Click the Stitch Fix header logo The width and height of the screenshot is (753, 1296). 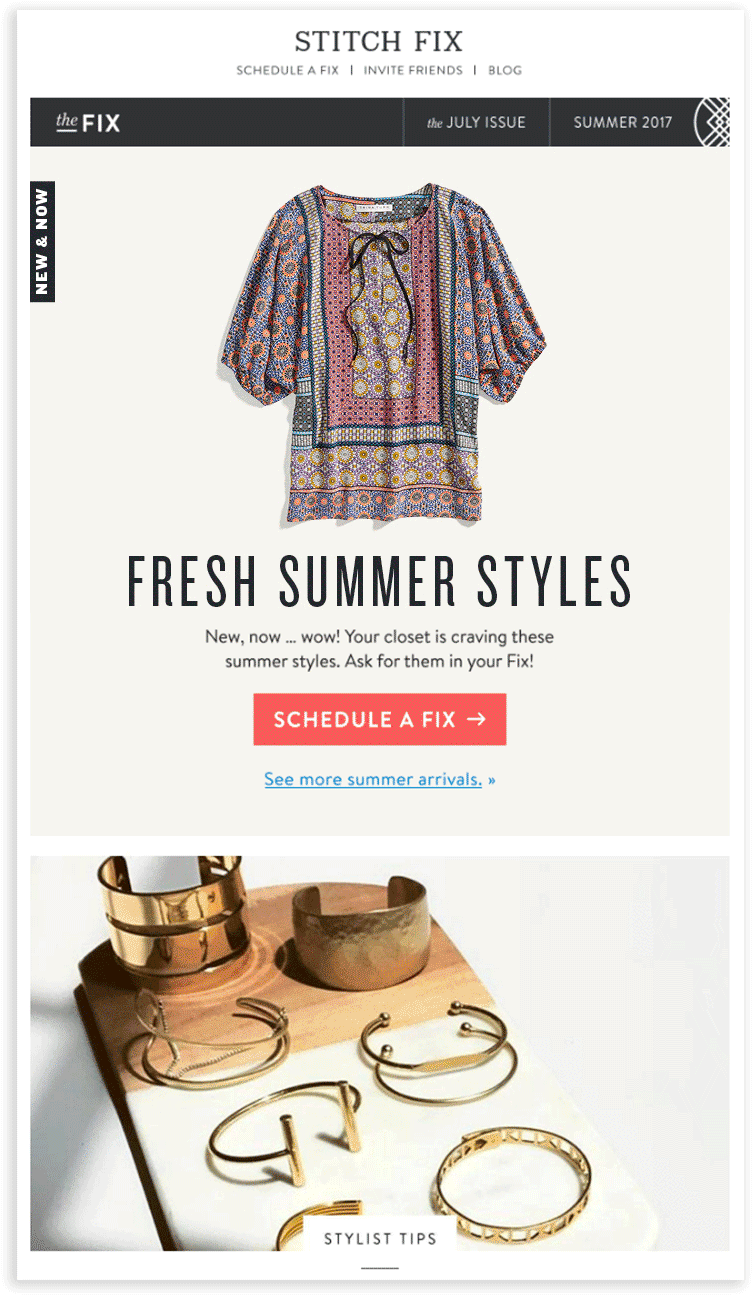(x=378, y=42)
